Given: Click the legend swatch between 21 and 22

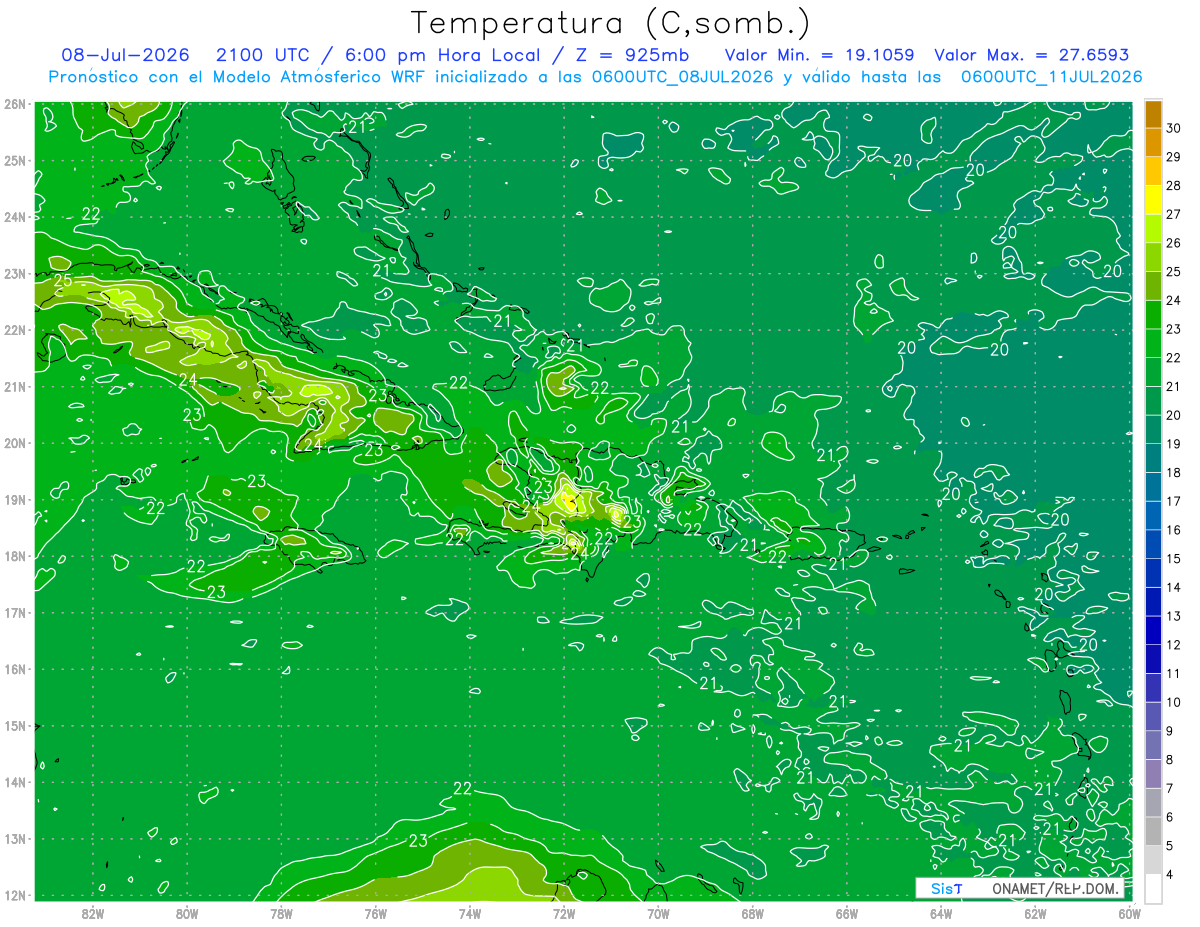Looking at the screenshot, I should point(1153,373).
